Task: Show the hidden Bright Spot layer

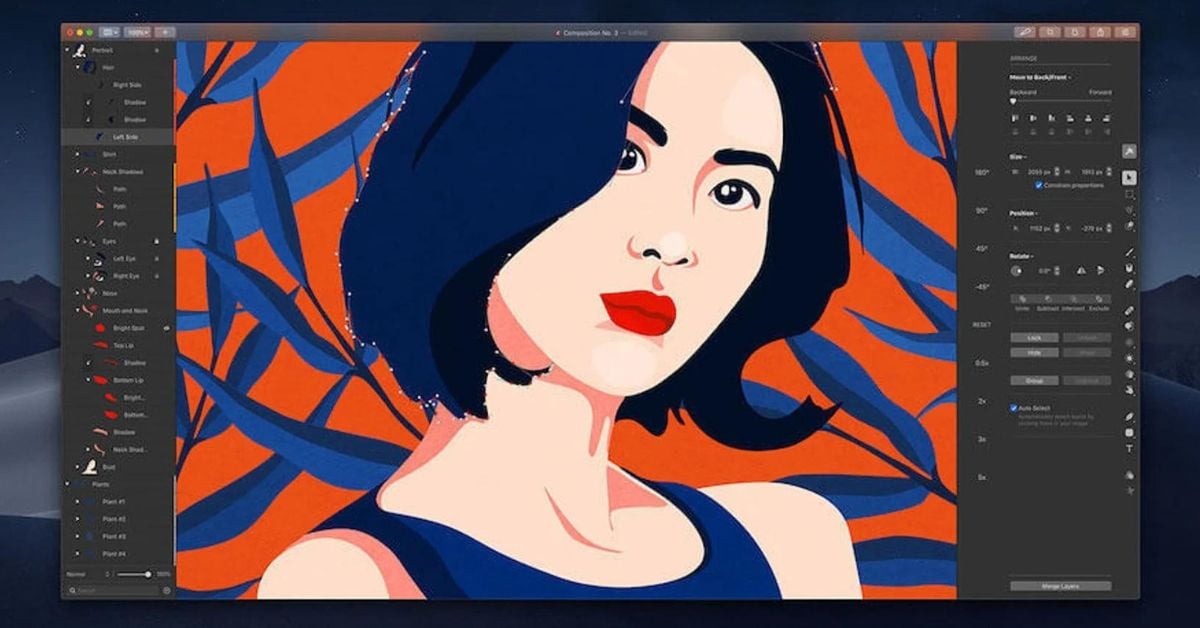Action: click(x=166, y=327)
